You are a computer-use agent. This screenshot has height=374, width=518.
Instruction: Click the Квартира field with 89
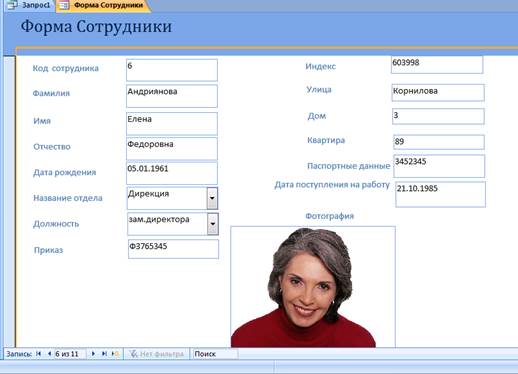click(439, 142)
